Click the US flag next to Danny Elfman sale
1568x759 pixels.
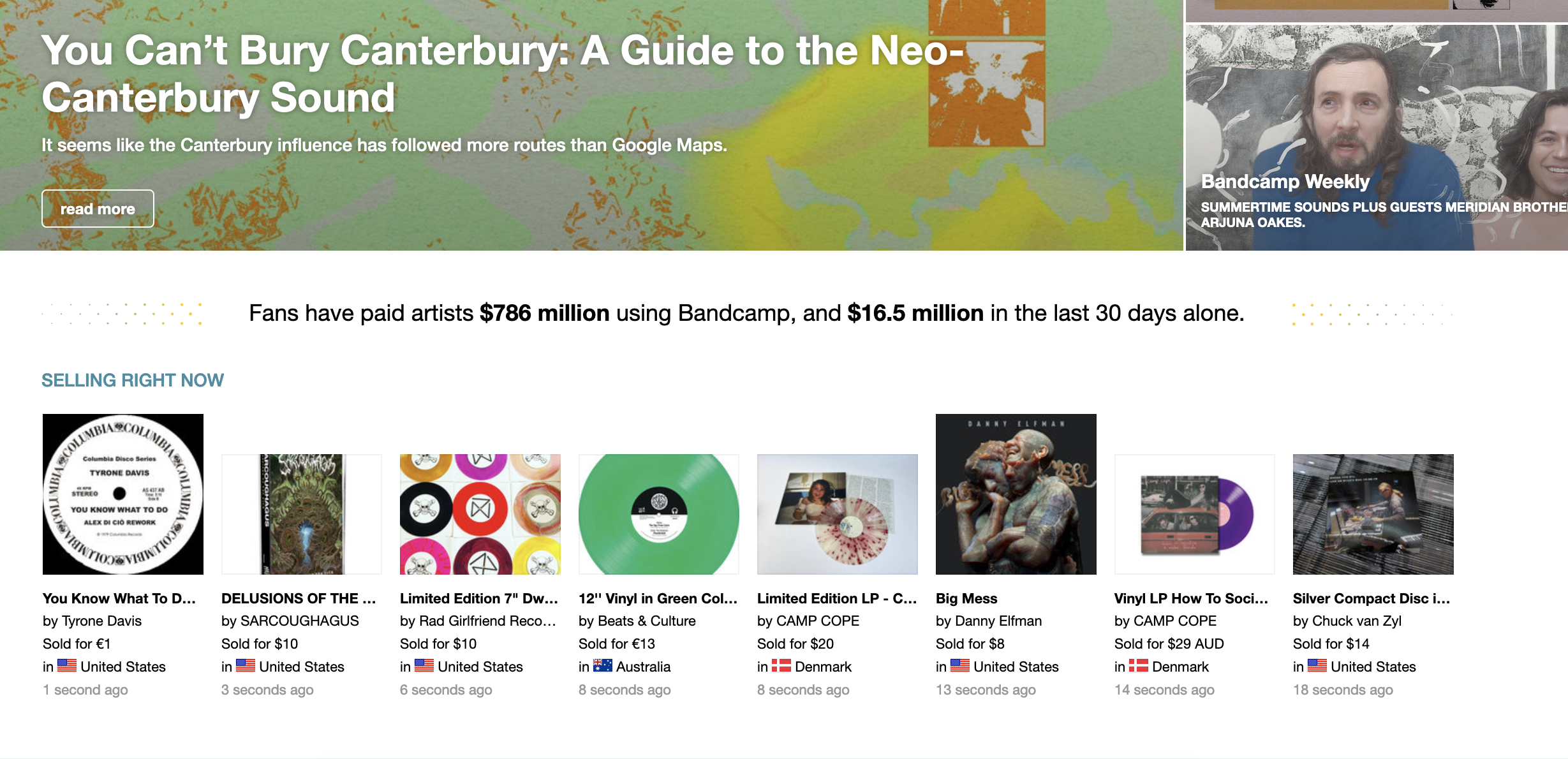959,666
